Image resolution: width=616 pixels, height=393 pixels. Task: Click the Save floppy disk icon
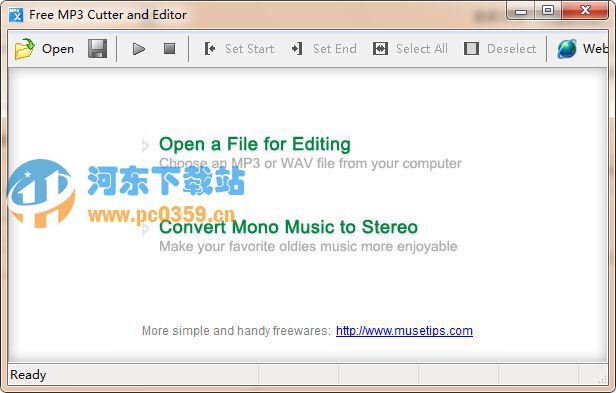pos(97,49)
